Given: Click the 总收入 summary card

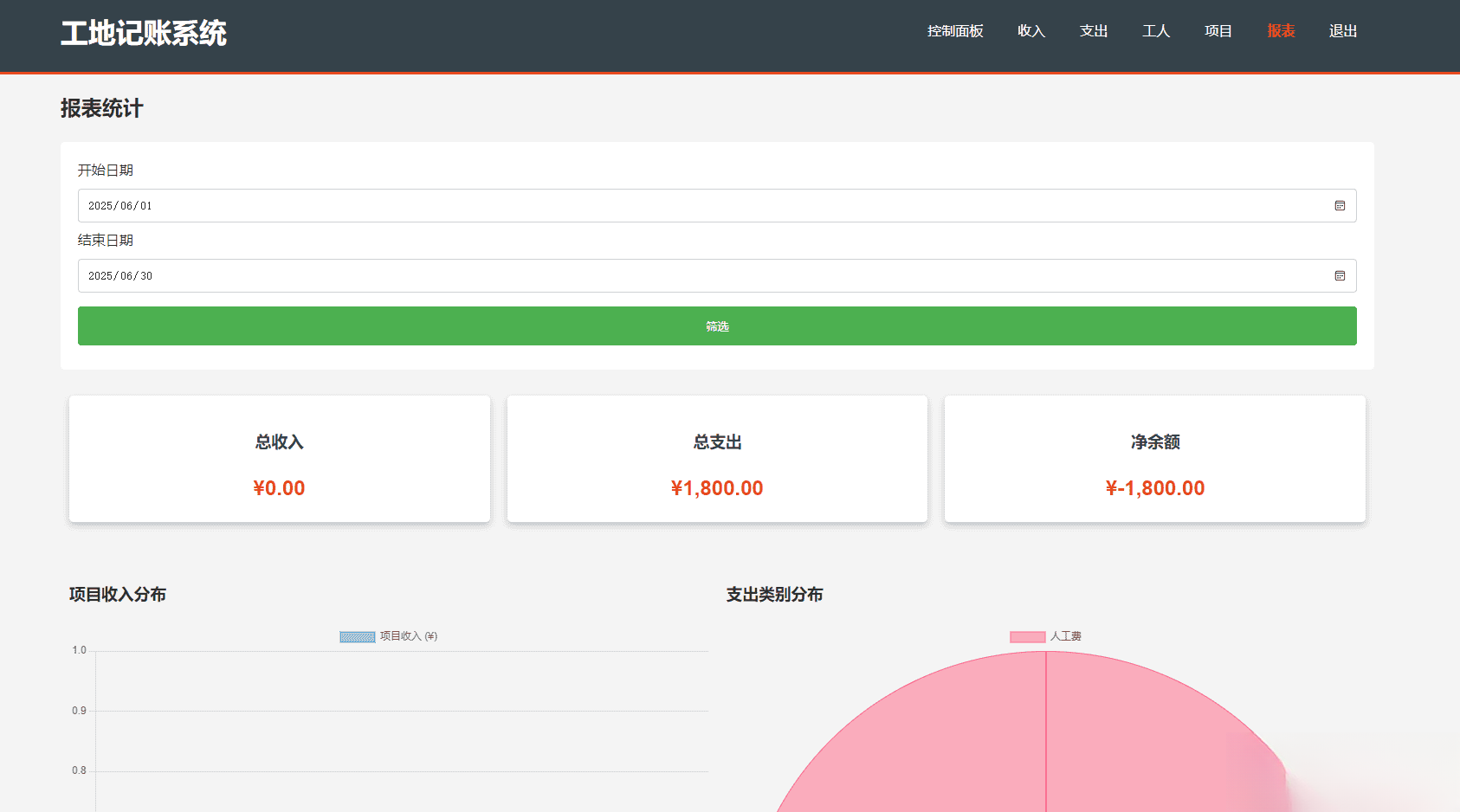Looking at the screenshot, I should pyautogui.click(x=279, y=459).
